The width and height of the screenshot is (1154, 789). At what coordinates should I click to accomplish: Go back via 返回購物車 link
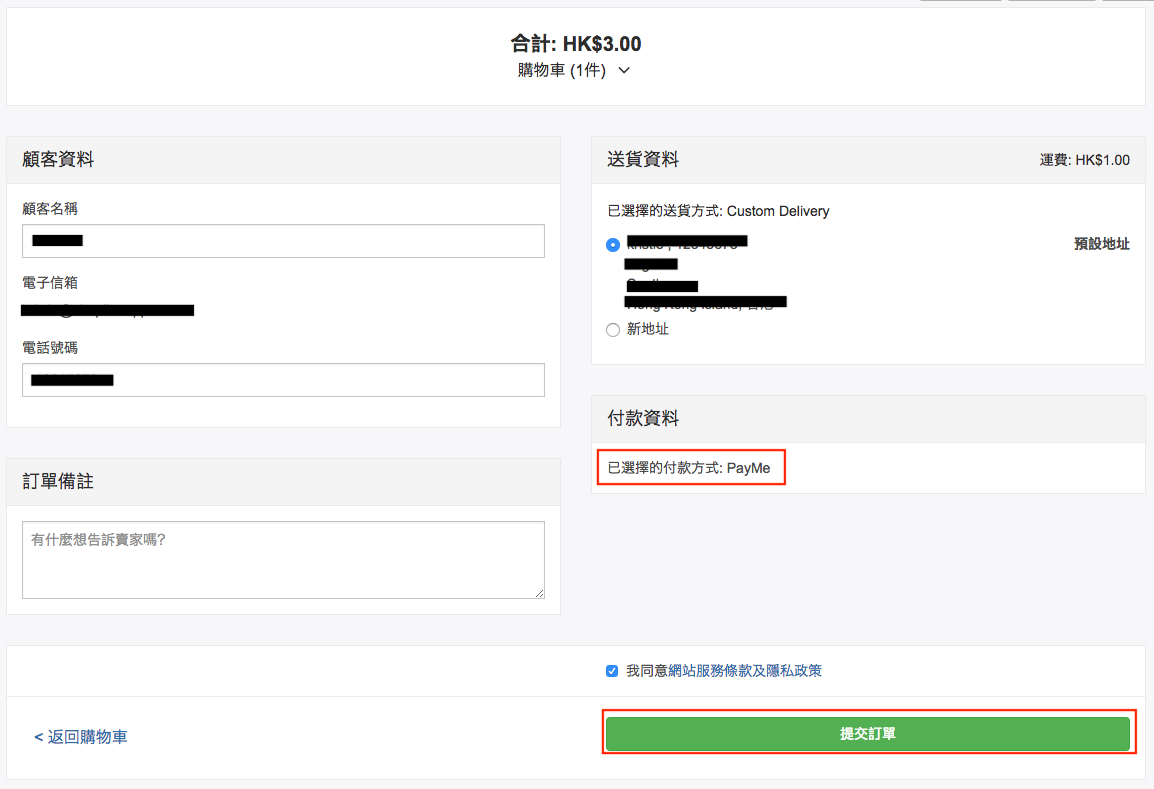[x=81, y=737]
